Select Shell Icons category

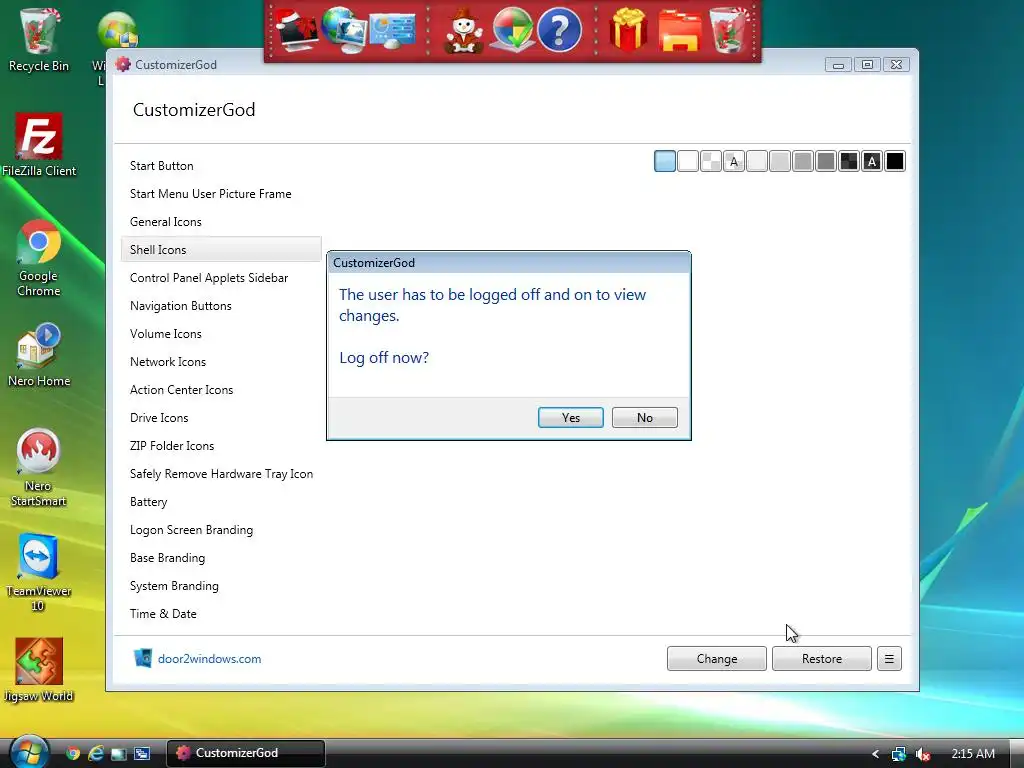[x=221, y=249]
